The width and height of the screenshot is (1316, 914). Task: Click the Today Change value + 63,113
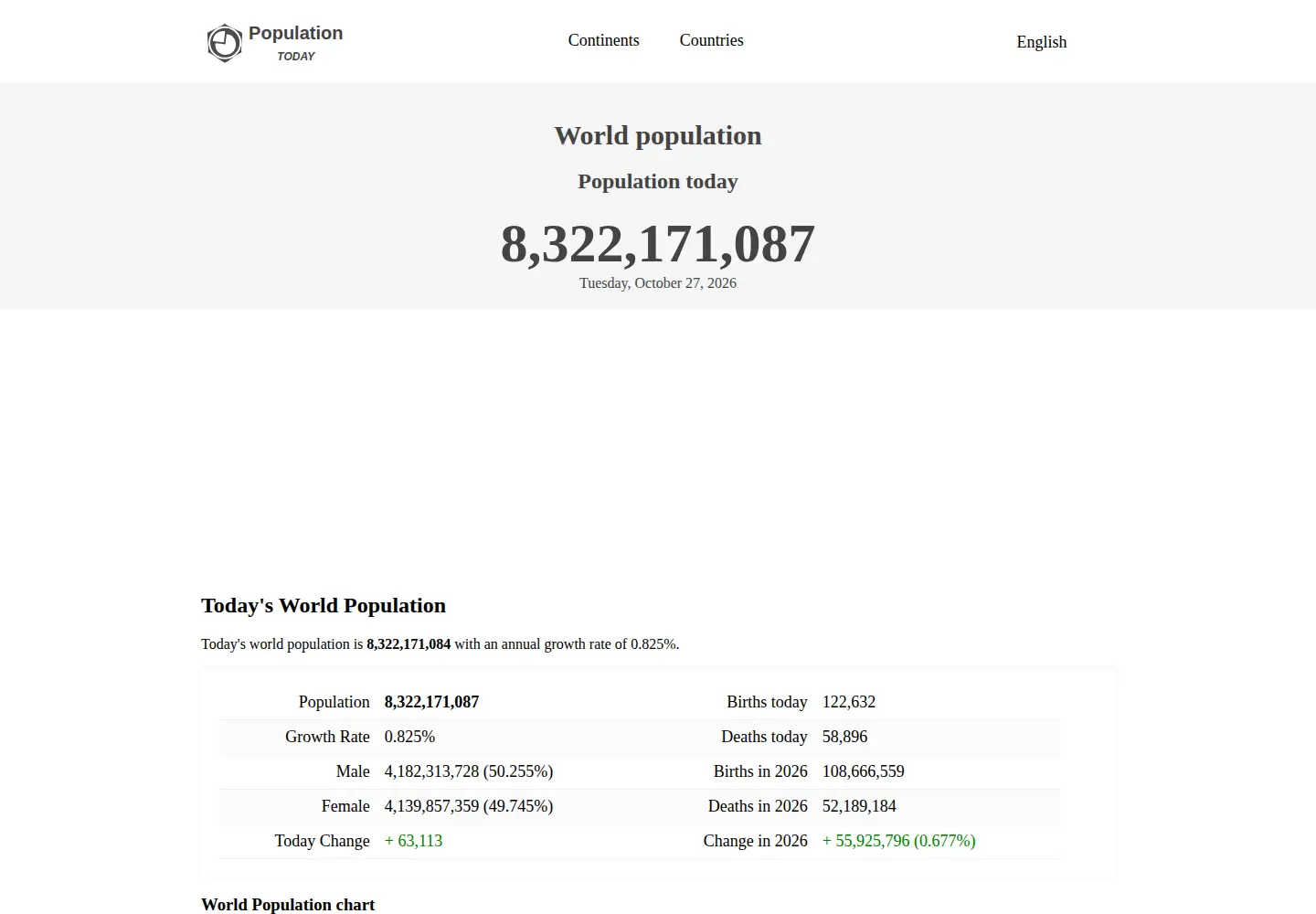point(413,841)
